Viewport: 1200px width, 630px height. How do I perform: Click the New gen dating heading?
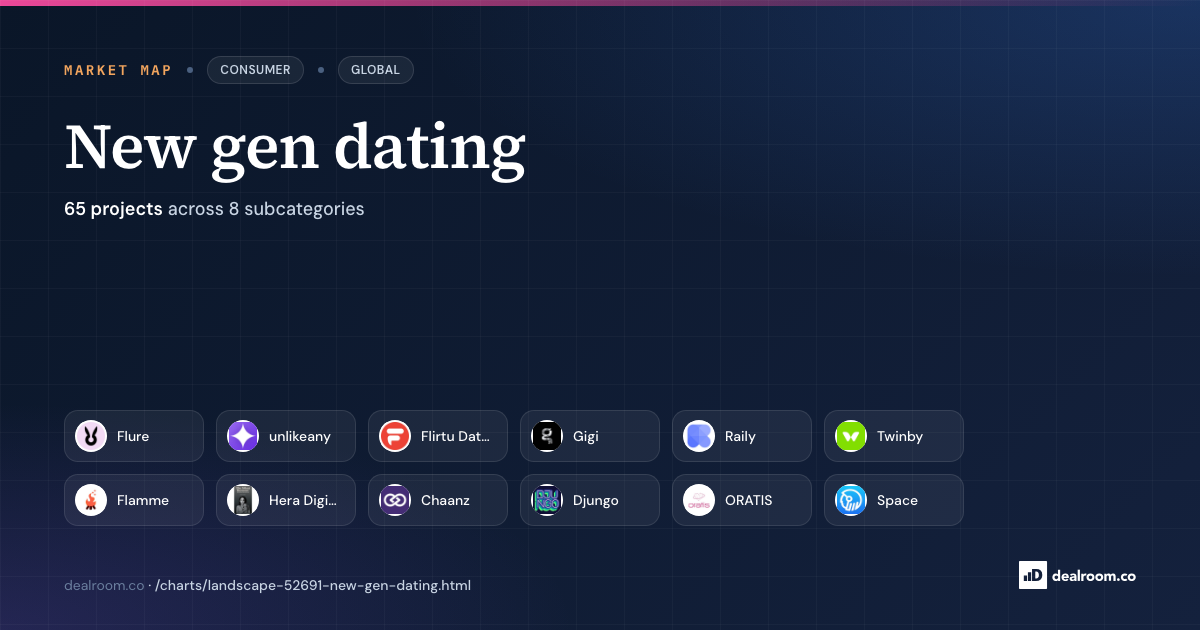295,148
